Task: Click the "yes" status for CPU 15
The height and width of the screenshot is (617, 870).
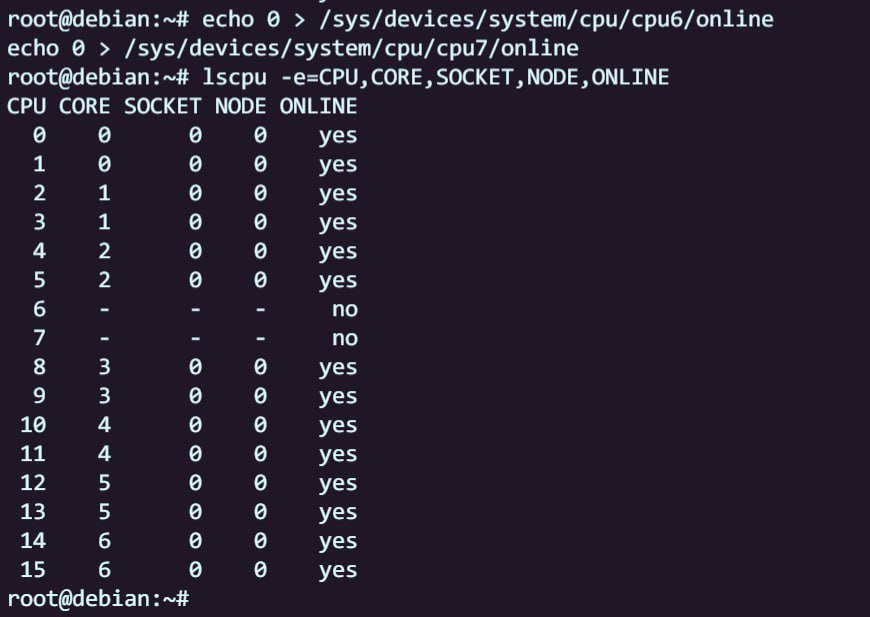Action: click(338, 571)
